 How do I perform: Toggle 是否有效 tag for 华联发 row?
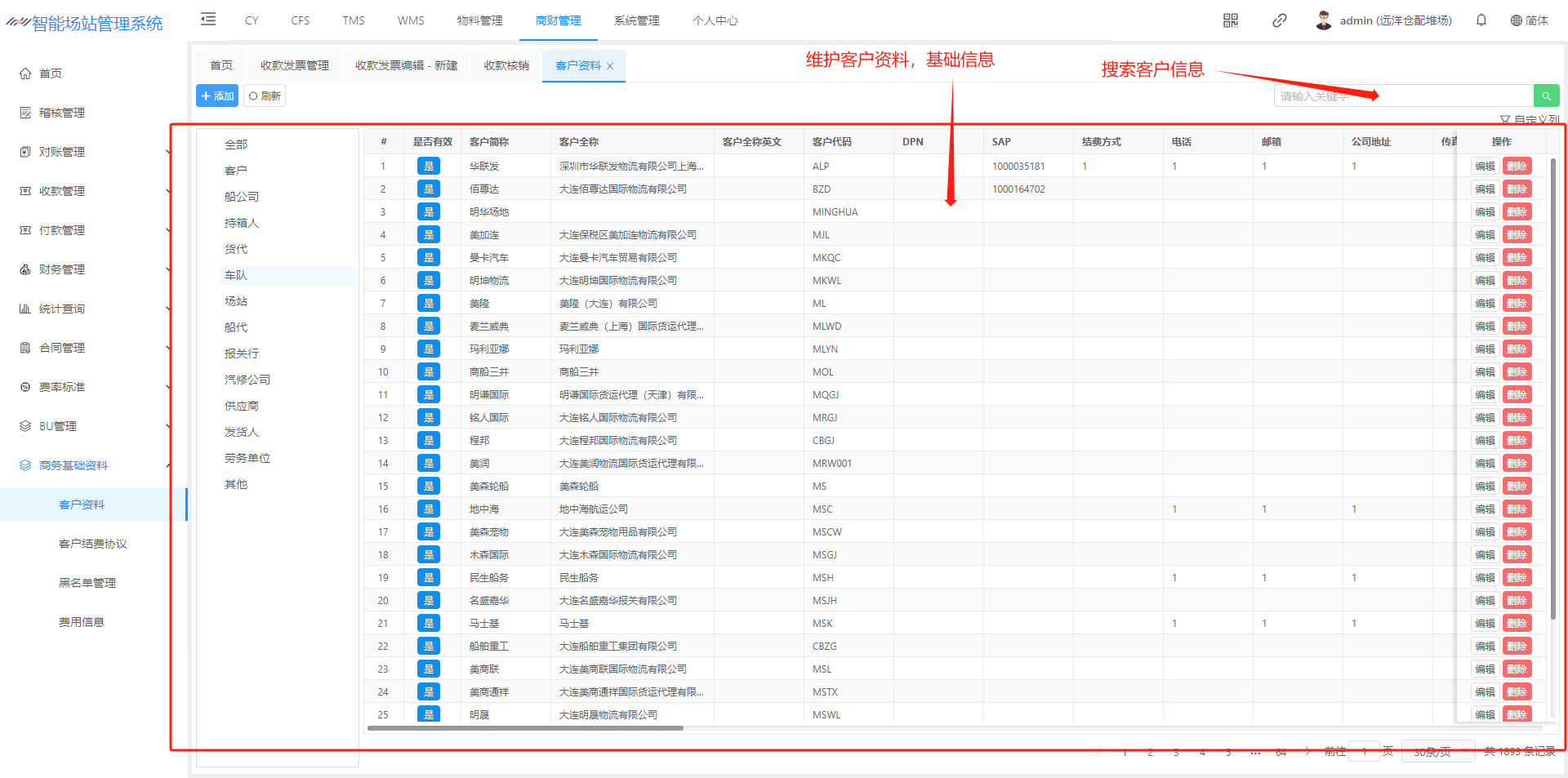[x=428, y=167]
